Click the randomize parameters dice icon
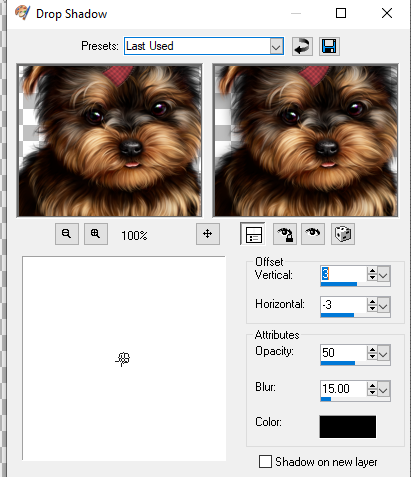The width and height of the screenshot is (411, 477). [x=343, y=234]
